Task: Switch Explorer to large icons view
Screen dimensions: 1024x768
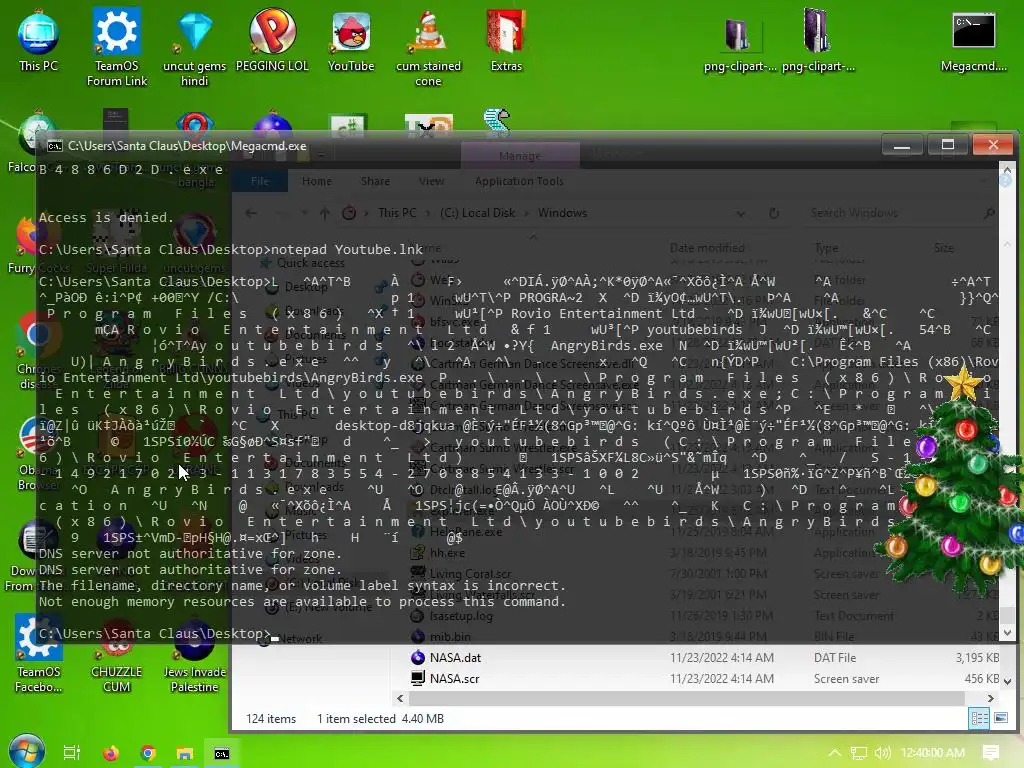Action: tap(1000, 718)
